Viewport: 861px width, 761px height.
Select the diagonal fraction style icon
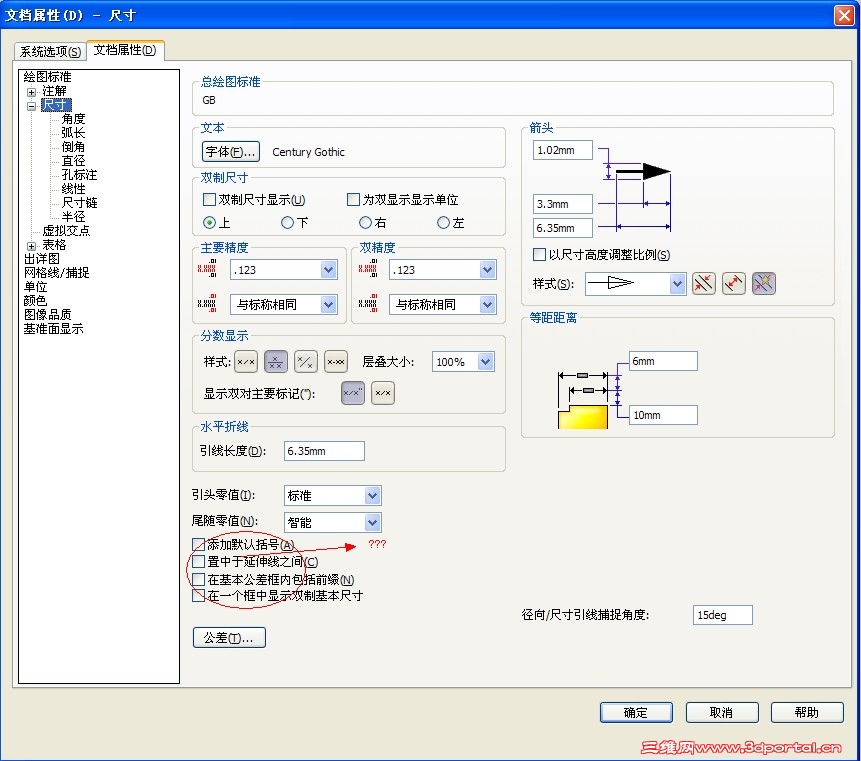coord(305,362)
